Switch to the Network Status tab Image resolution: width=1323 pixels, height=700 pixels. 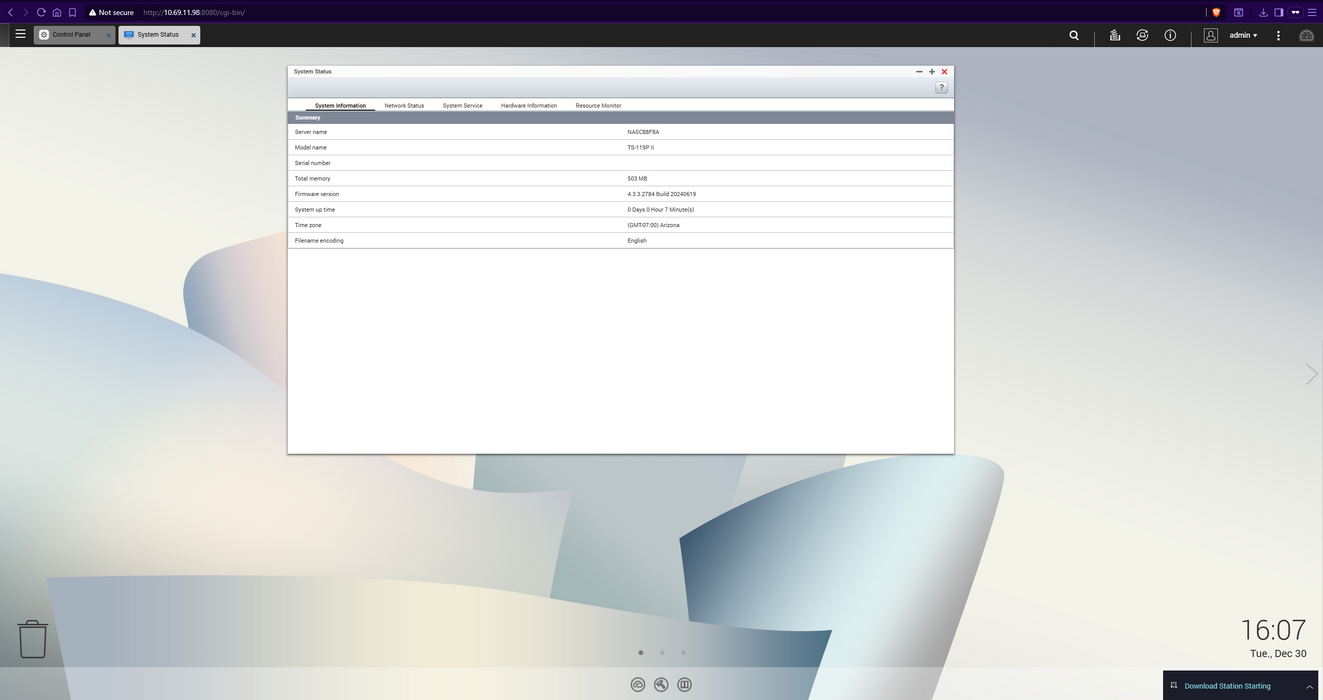click(404, 105)
